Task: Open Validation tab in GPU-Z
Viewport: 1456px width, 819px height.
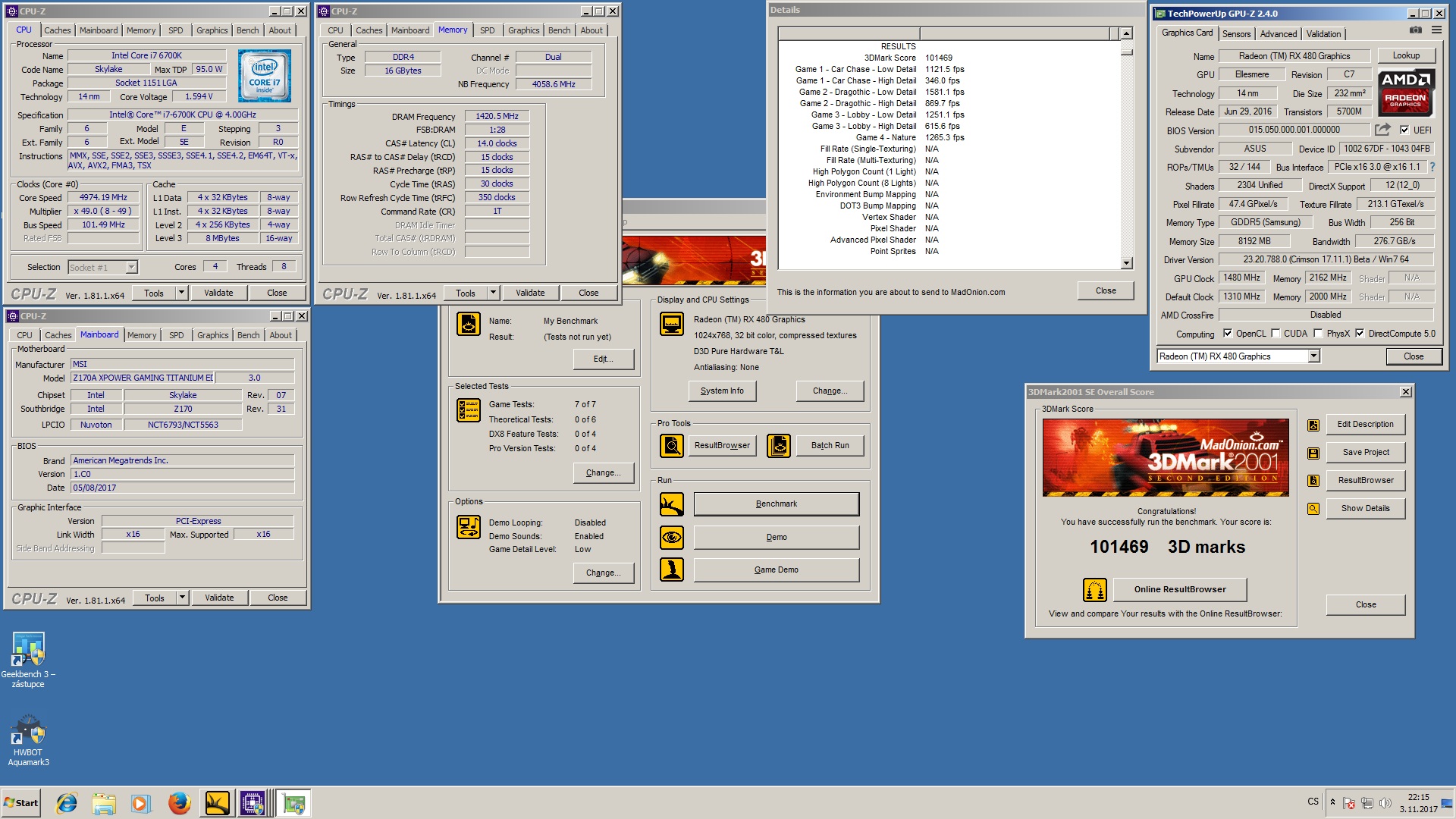Action: point(1323,34)
